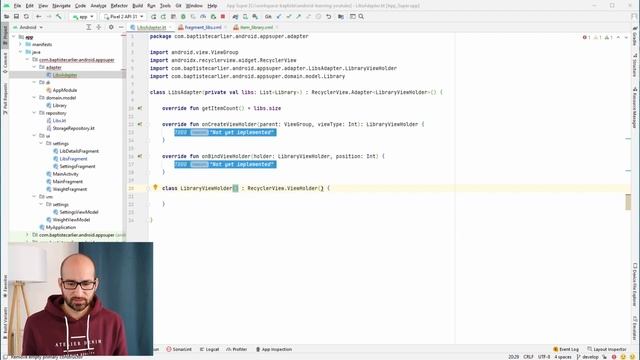Viewport: 640px width, 360px height.
Task: Open the Navigate menu
Action: pyautogui.click(x=61, y=6)
